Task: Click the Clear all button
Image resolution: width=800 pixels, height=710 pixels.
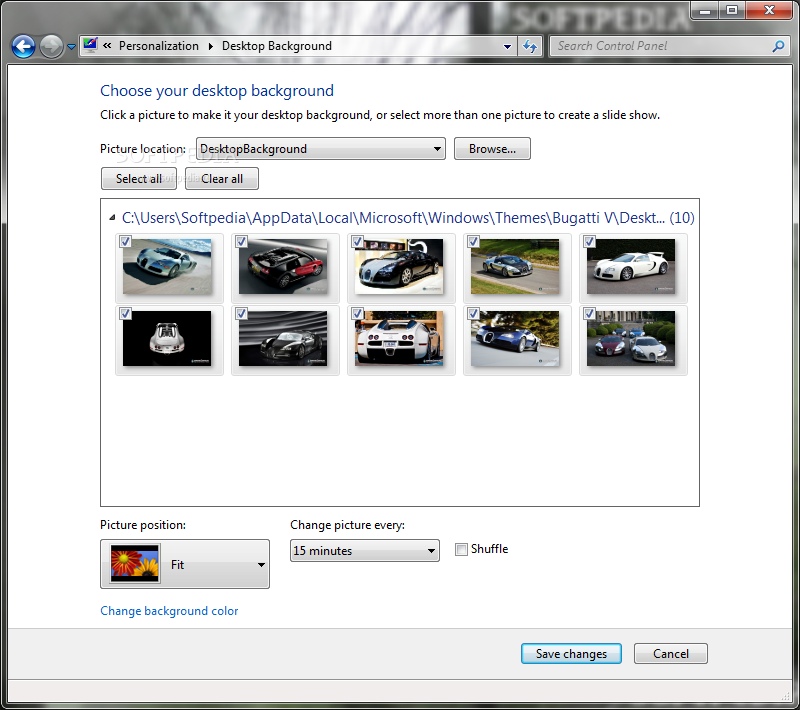Action: pos(222,179)
